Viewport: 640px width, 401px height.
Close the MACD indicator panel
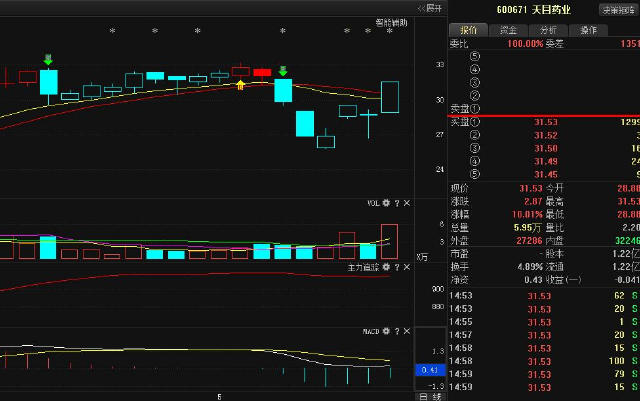(407, 331)
